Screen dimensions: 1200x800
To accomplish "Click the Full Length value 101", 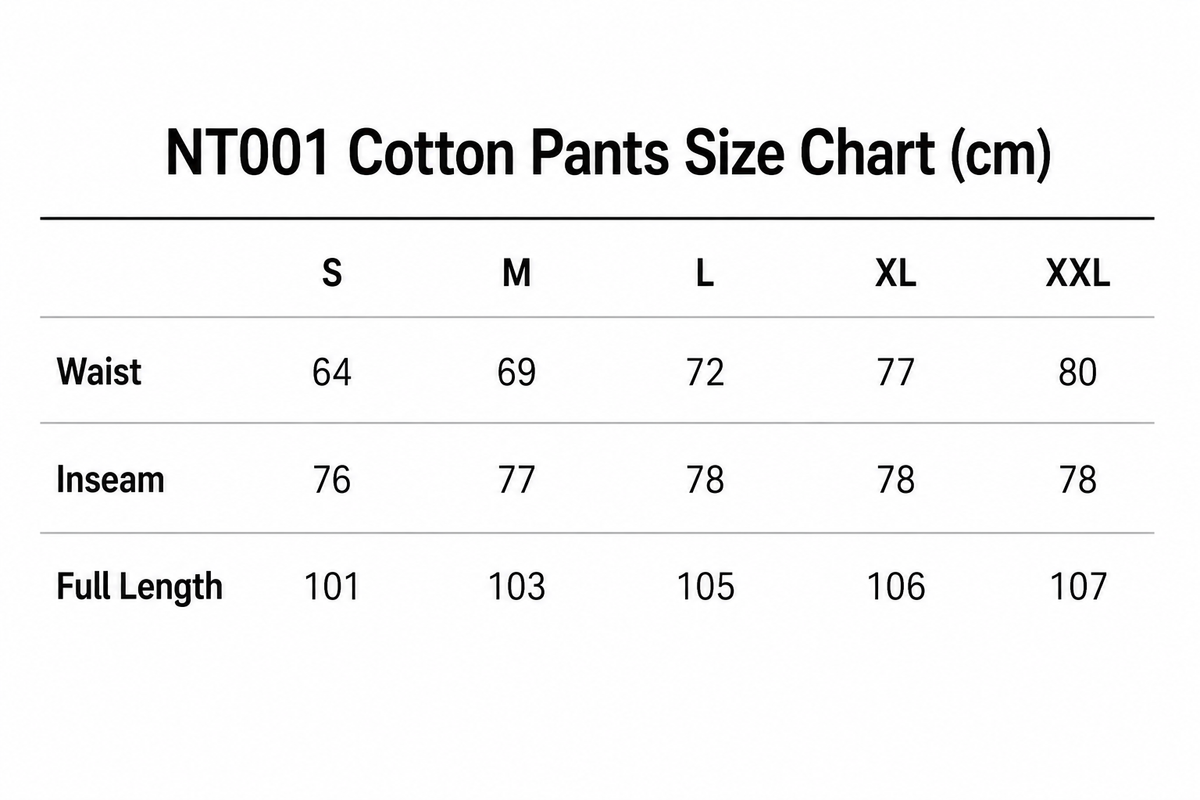I will (x=332, y=586).
